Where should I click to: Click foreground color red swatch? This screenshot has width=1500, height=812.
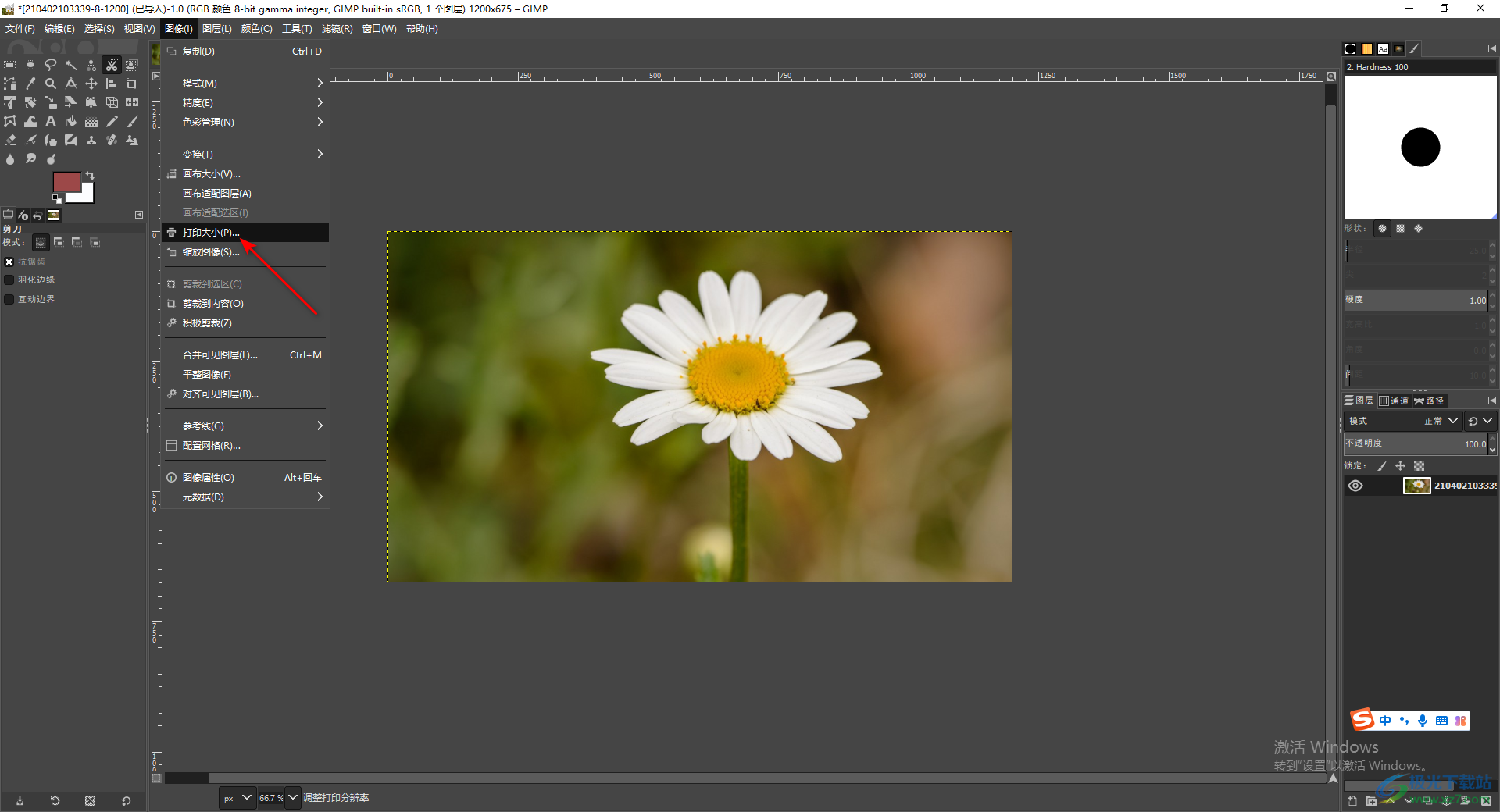click(x=67, y=182)
